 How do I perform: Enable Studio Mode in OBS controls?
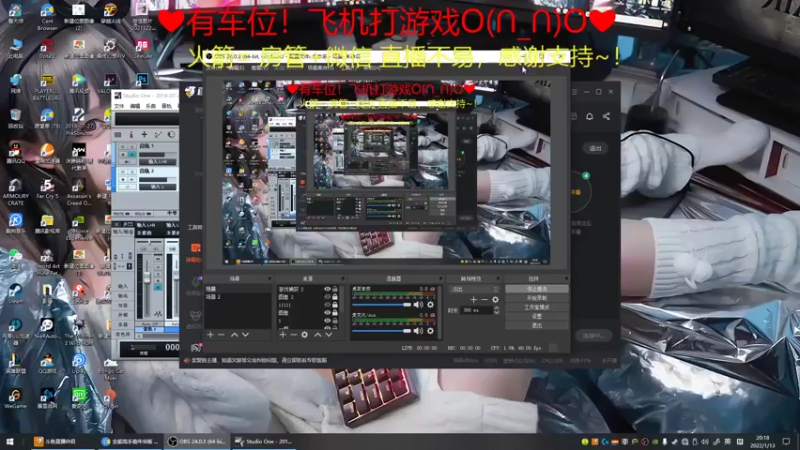point(537,307)
